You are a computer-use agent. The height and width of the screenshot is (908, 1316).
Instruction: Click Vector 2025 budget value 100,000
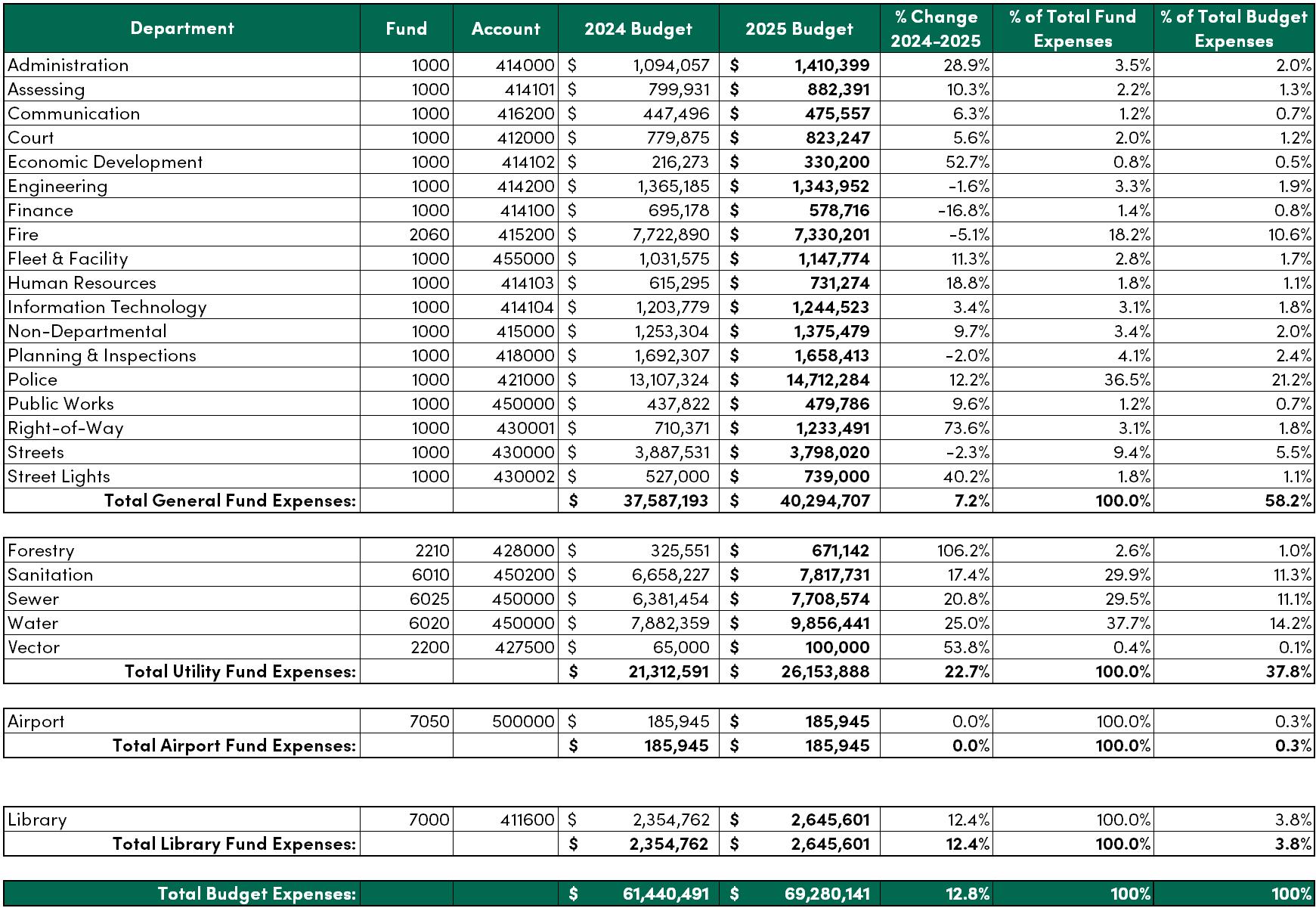(838, 647)
